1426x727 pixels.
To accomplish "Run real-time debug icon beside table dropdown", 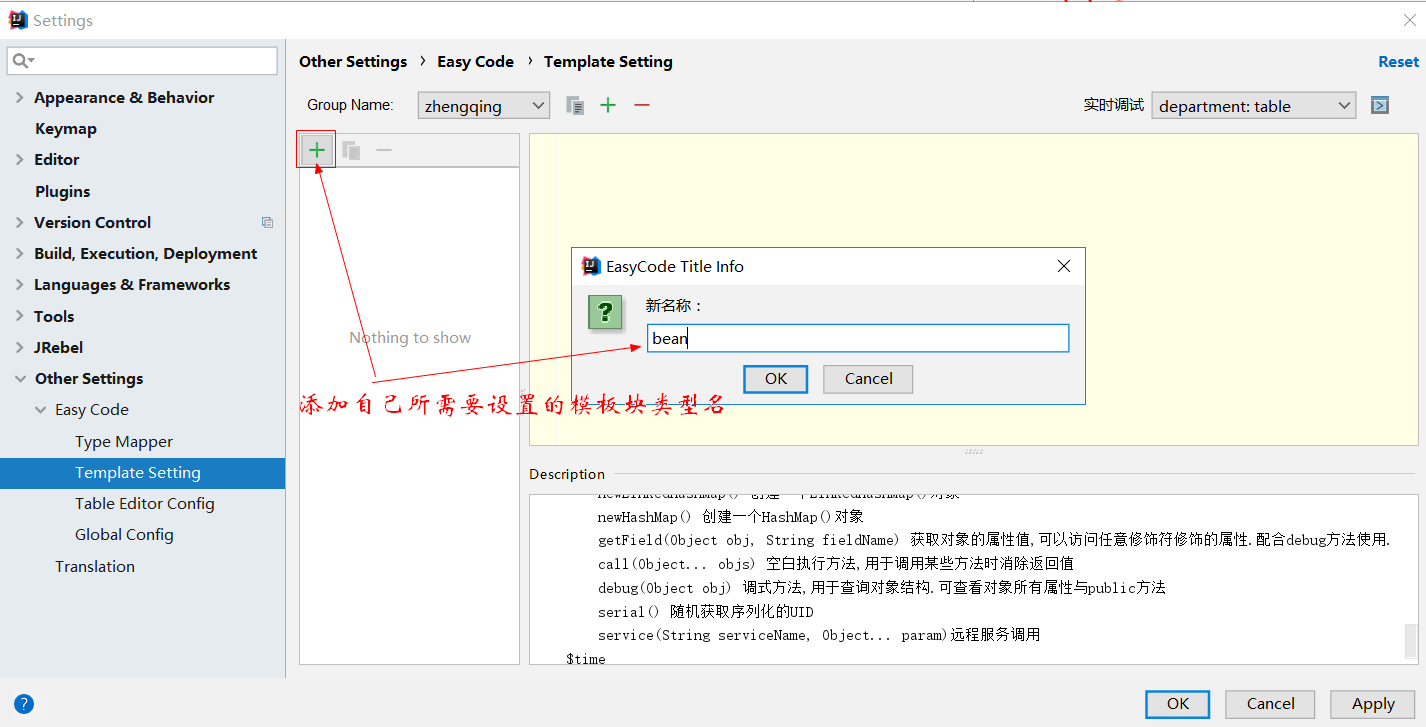I will tap(1380, 105).
